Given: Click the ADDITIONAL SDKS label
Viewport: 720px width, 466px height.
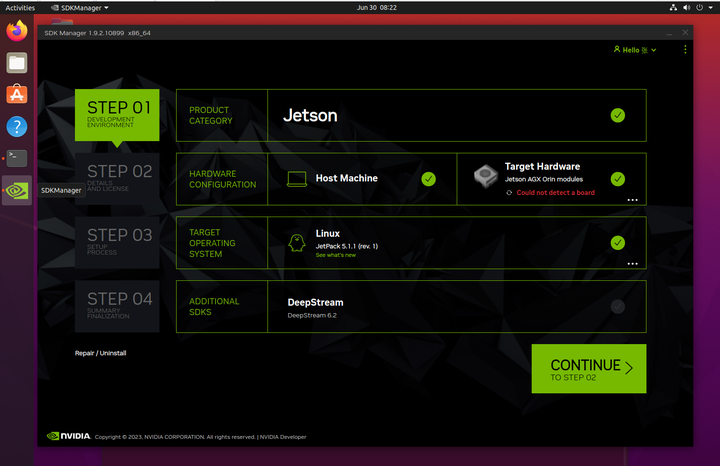Looking at the screenshot, I should [214, 307].
